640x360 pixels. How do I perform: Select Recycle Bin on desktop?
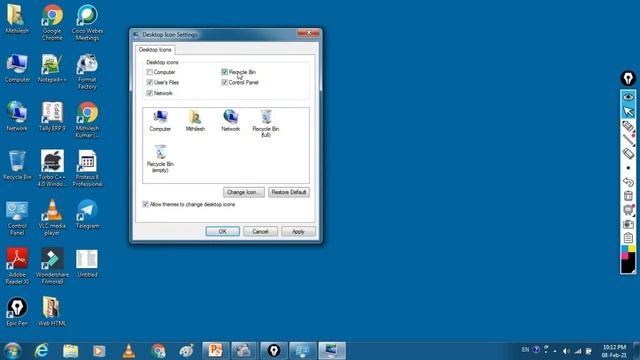[17, 165]
